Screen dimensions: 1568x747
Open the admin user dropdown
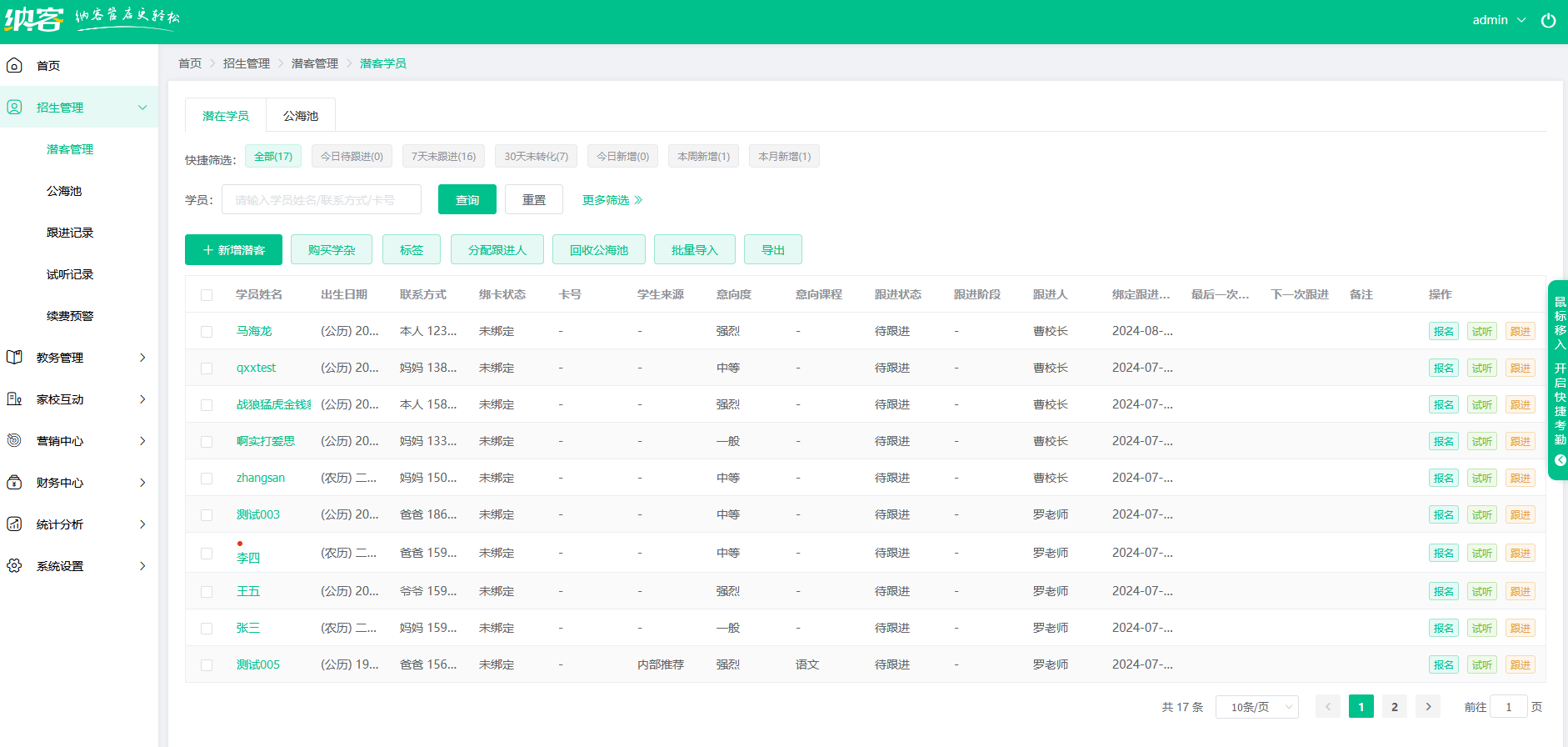click(x=1498, y=20)
